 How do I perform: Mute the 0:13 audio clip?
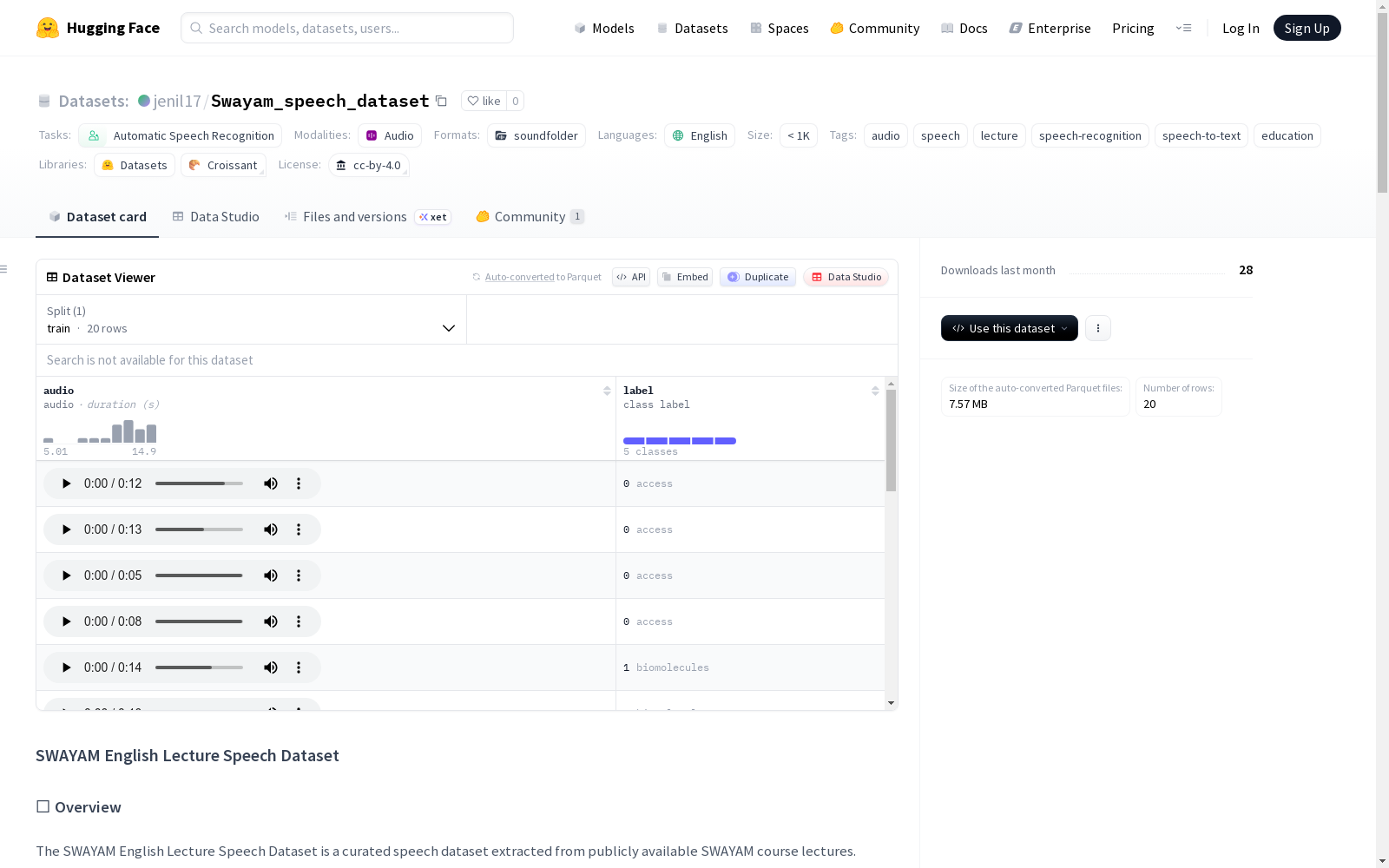(271, 529)
